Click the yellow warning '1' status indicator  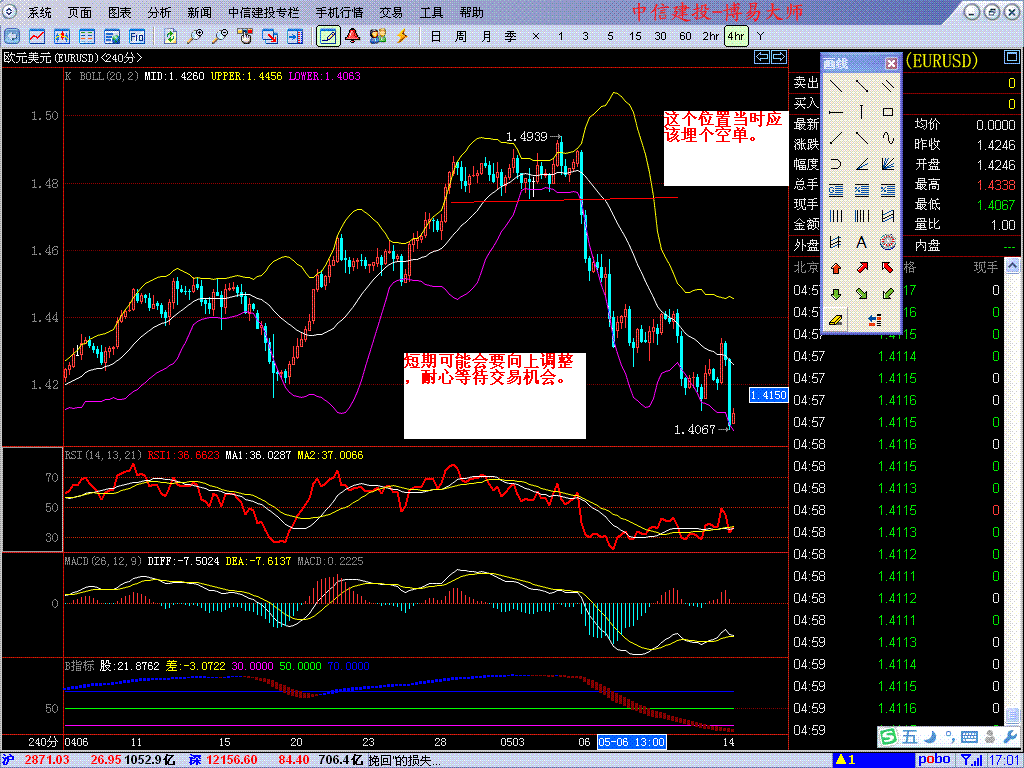click(846, 760)
